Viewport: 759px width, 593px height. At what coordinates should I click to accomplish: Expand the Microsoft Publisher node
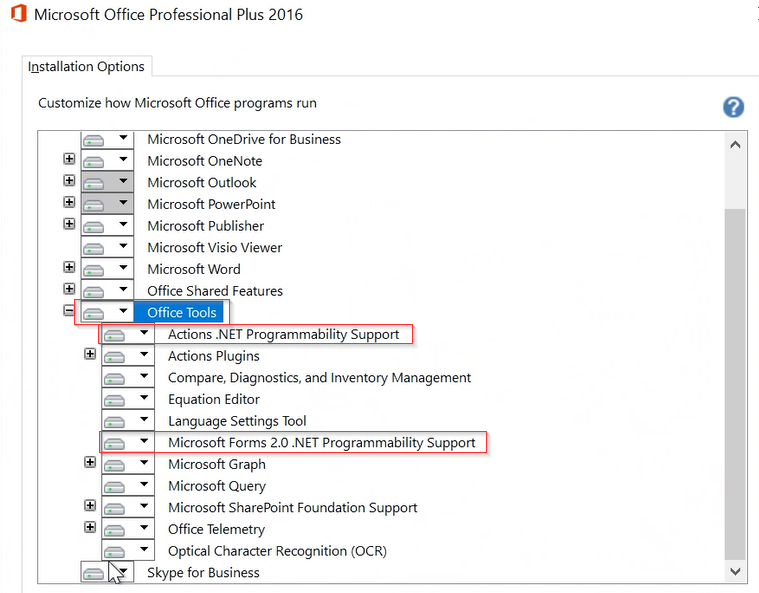pyautogui.click(x=69, y=224)
